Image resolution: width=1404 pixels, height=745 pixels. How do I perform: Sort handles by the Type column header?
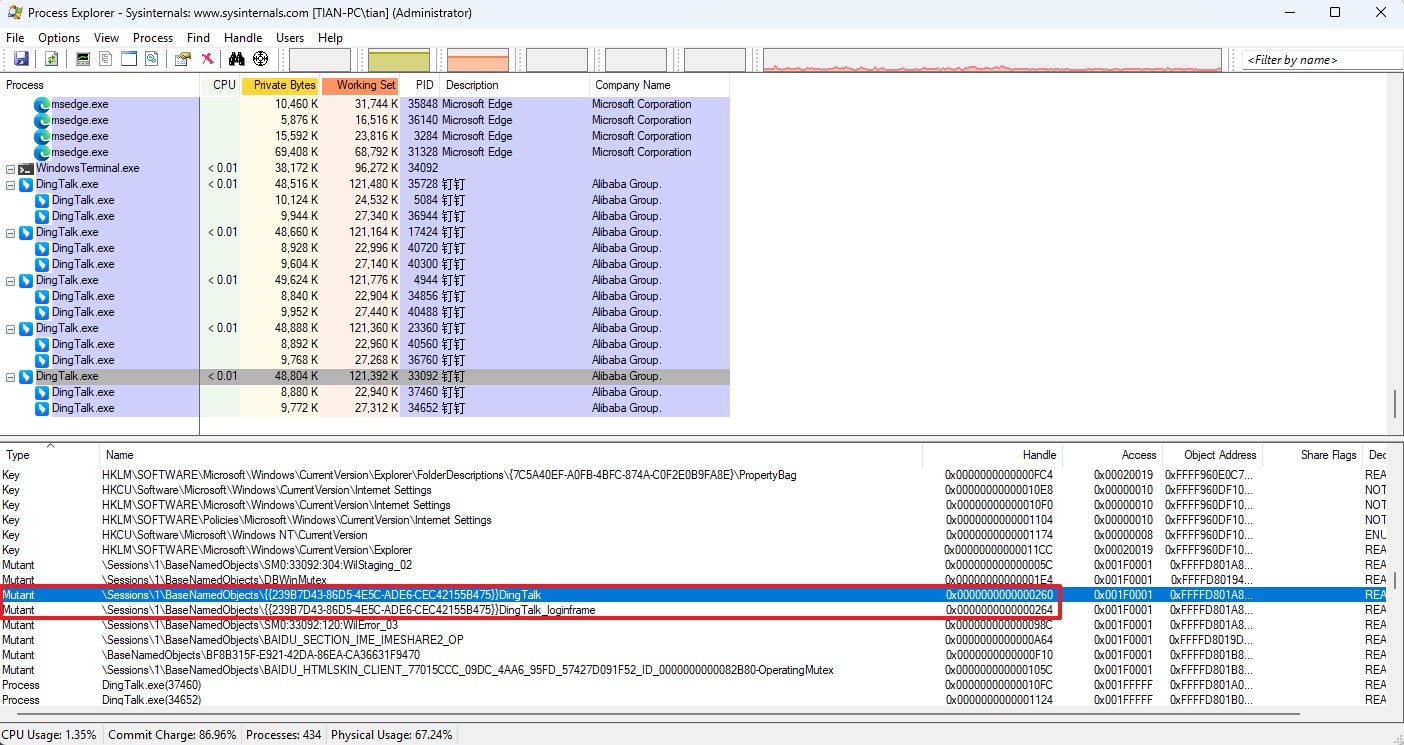[x=50, y=454]
